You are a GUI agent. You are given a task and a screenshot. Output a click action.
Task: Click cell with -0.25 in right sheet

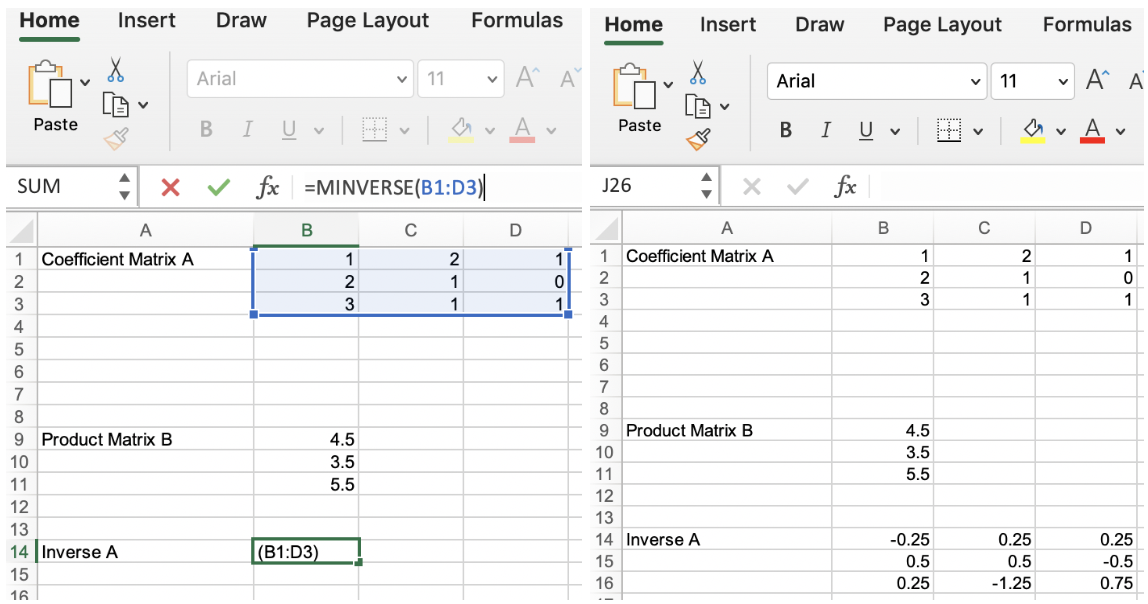pyautogui.click(x=883, y=540)
